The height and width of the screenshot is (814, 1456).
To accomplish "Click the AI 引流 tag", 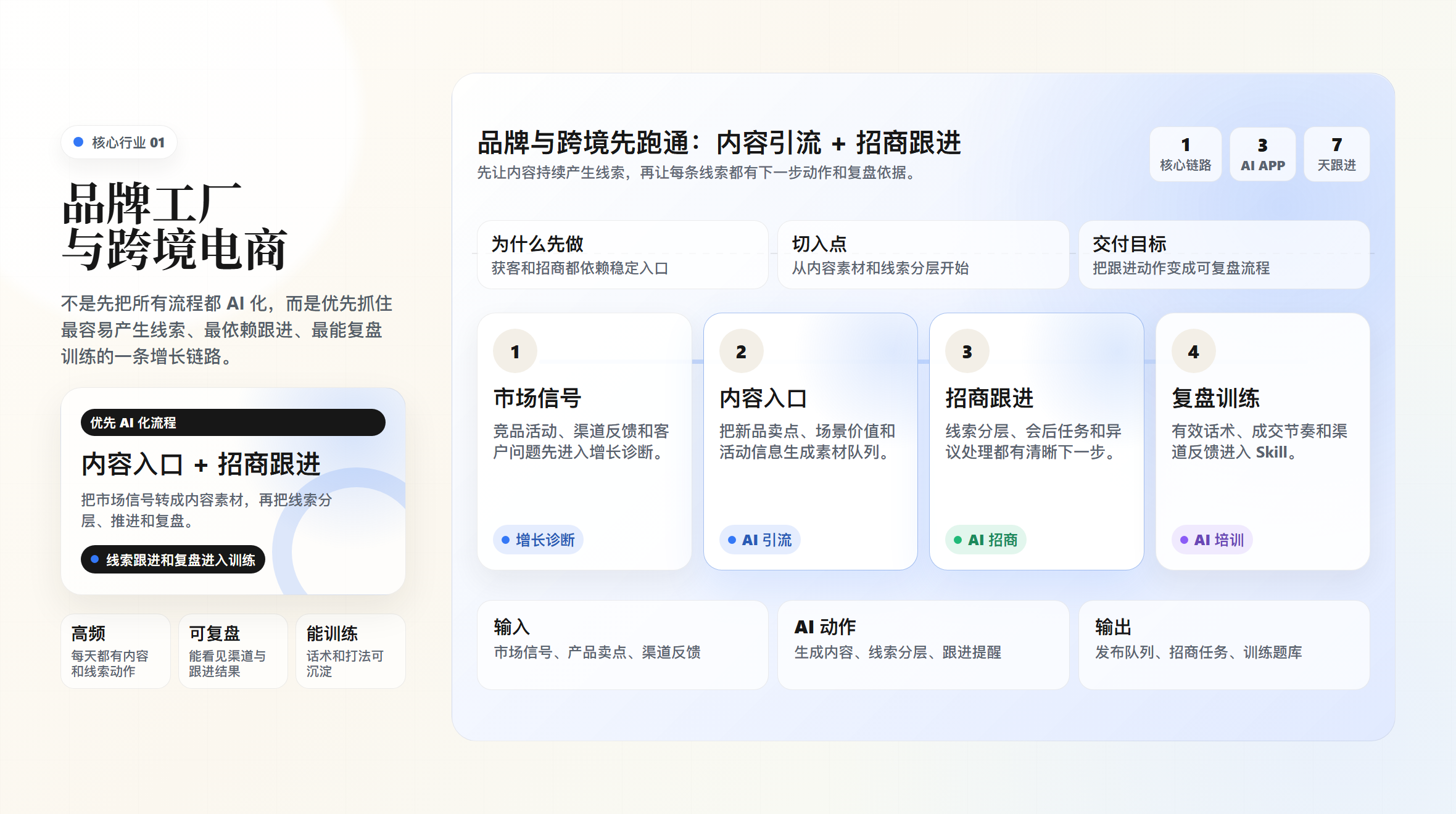I will [759, 540].
